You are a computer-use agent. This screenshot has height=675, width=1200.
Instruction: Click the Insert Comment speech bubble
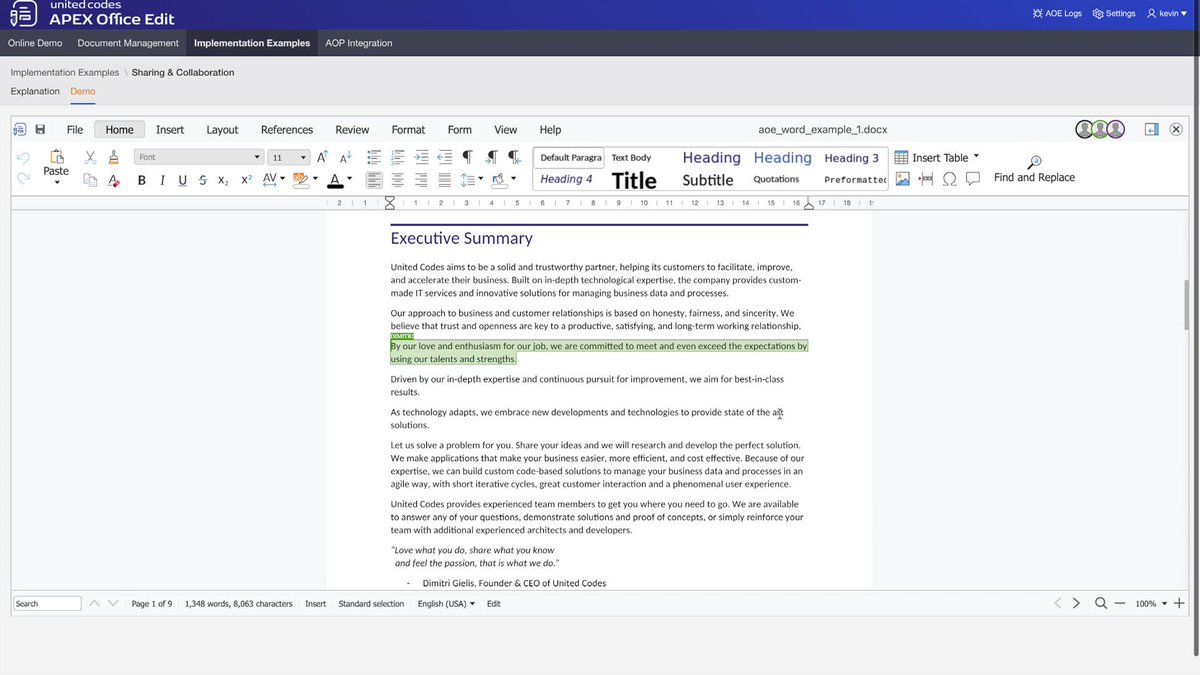pyautogui.click(x=972, y=179)
